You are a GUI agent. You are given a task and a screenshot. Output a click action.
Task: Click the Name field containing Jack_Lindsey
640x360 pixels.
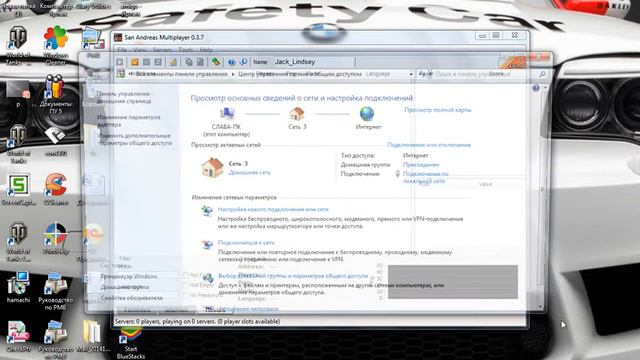point(313,62)
